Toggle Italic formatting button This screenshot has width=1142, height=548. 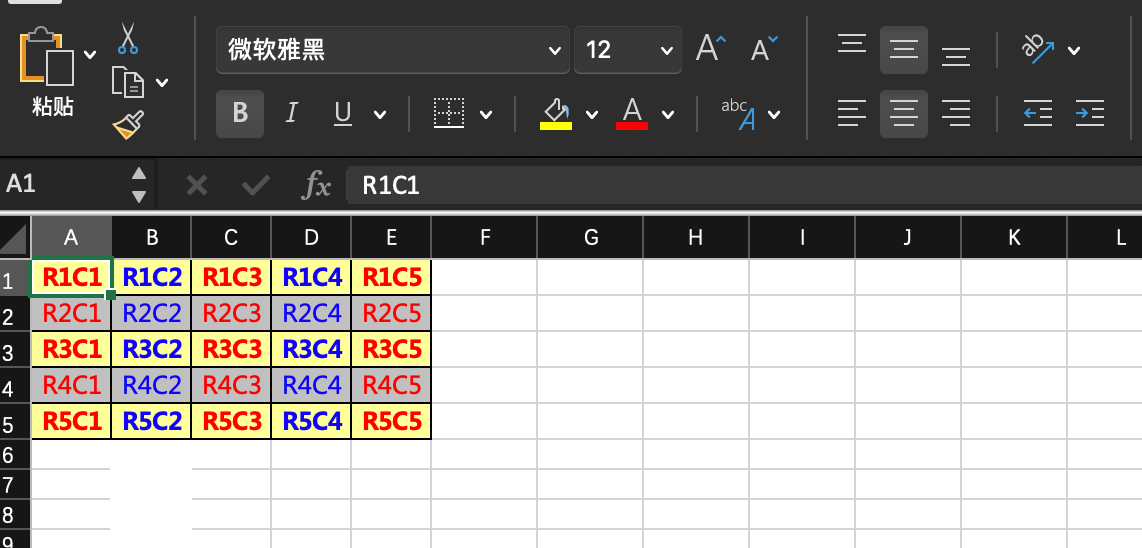tap(292, 113)
